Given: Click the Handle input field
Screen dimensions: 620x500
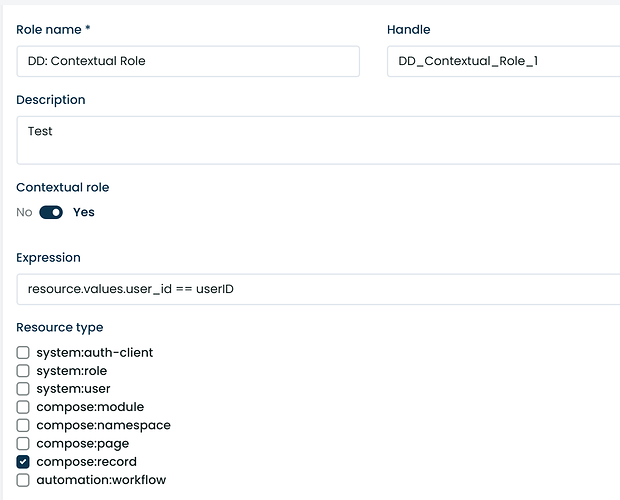Looking at the screenshot, I should (503, 61).
